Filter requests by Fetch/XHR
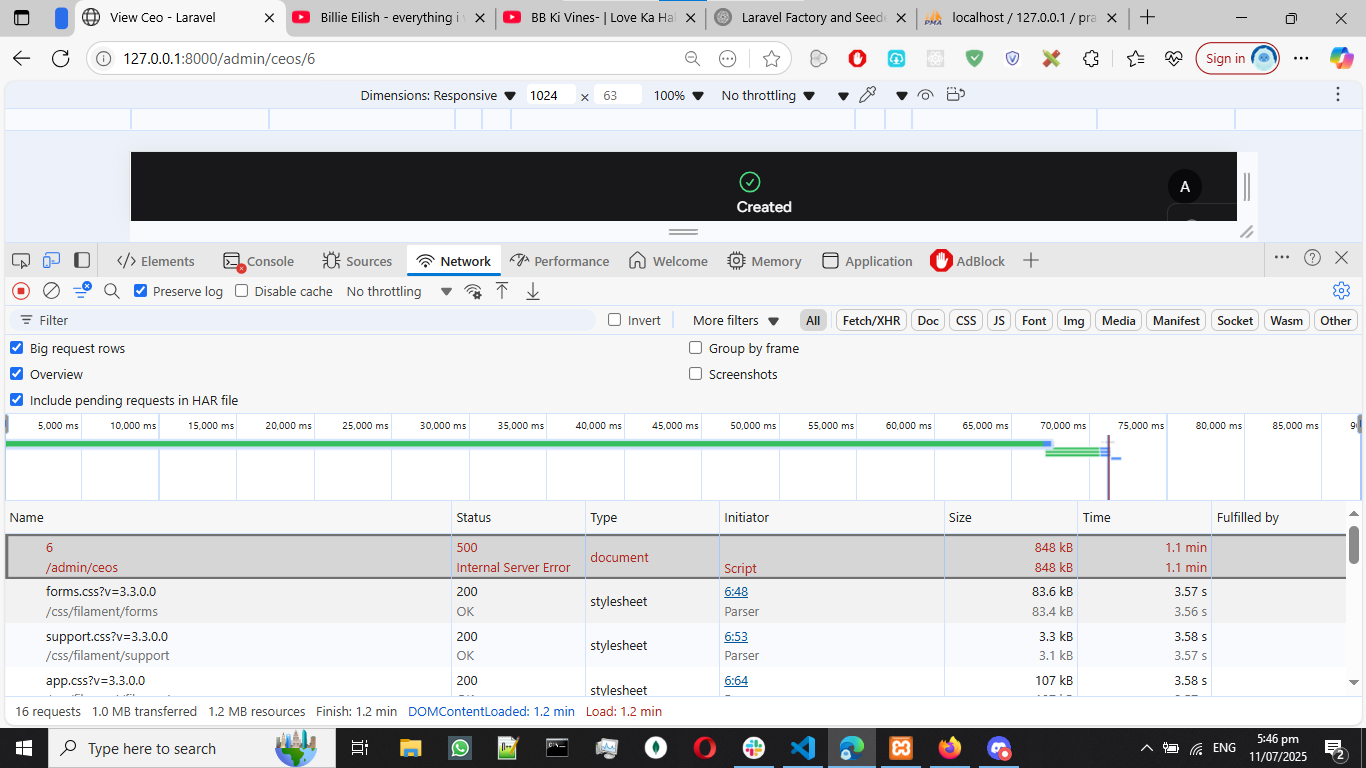1366x768 pixels. tap(872, 320)
